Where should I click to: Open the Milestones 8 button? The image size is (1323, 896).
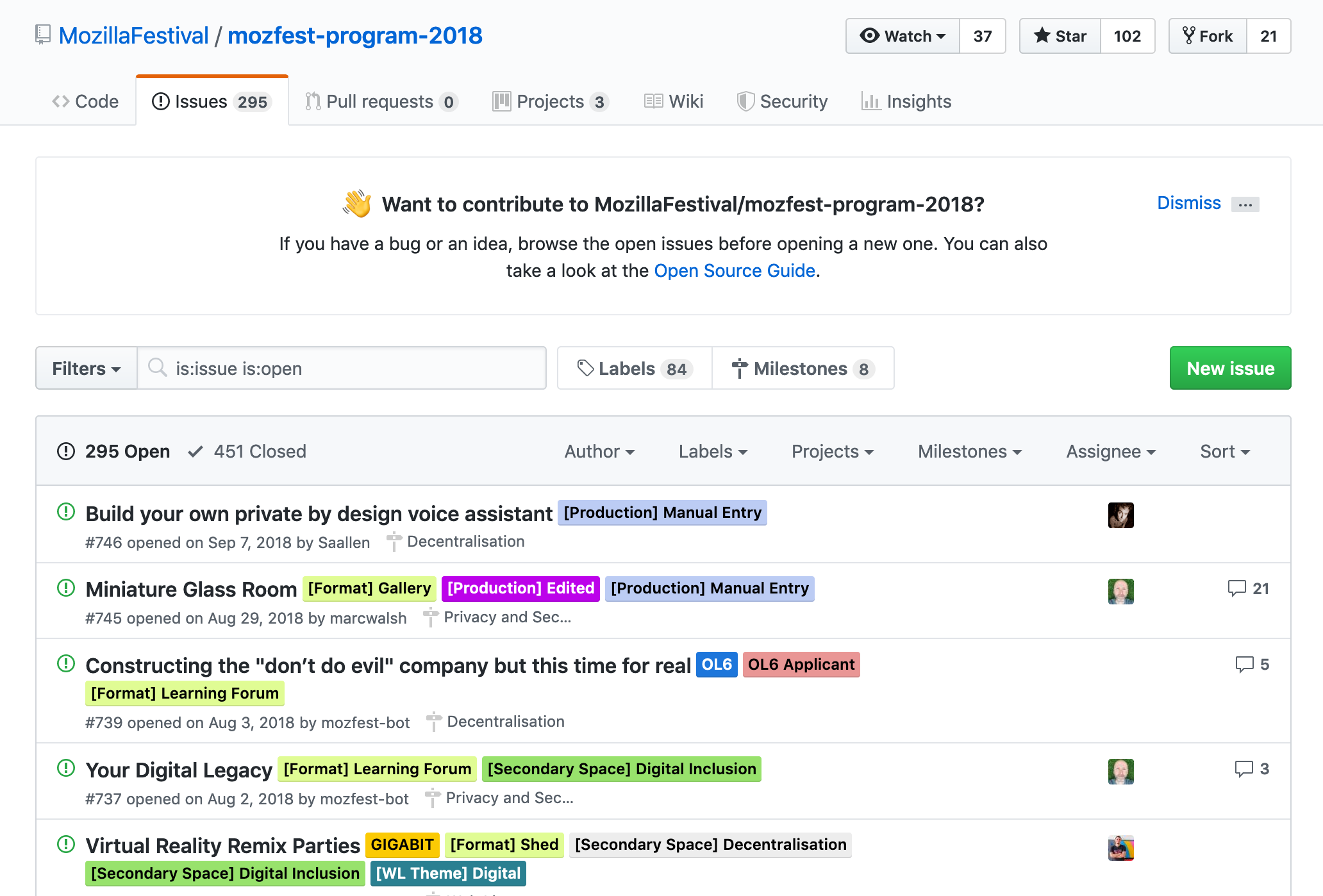803,368
